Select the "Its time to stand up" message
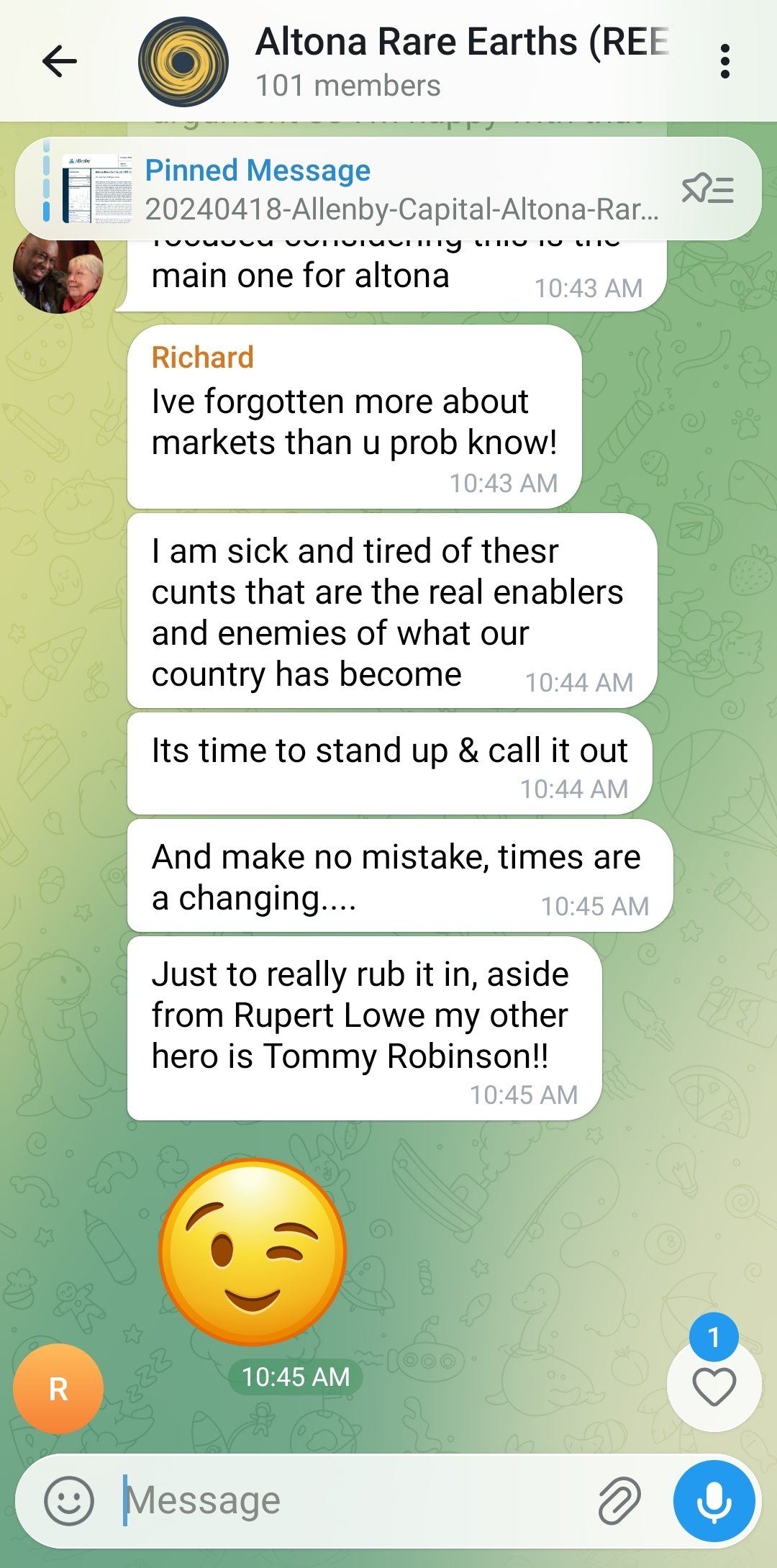777x1568 pixels. (x=389, y=764)
